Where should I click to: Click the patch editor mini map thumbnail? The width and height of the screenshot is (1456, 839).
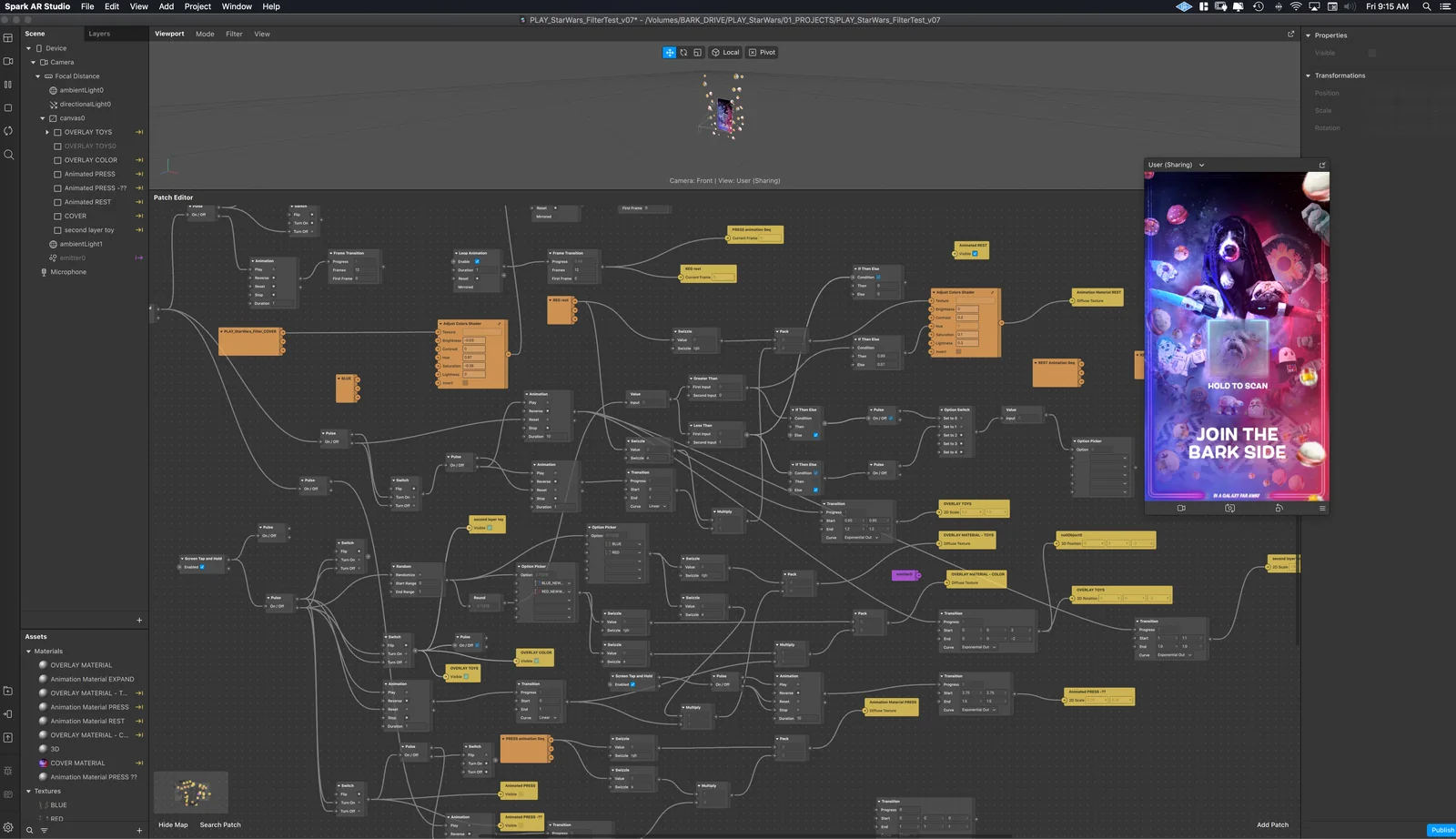click(x=191, y=793)
